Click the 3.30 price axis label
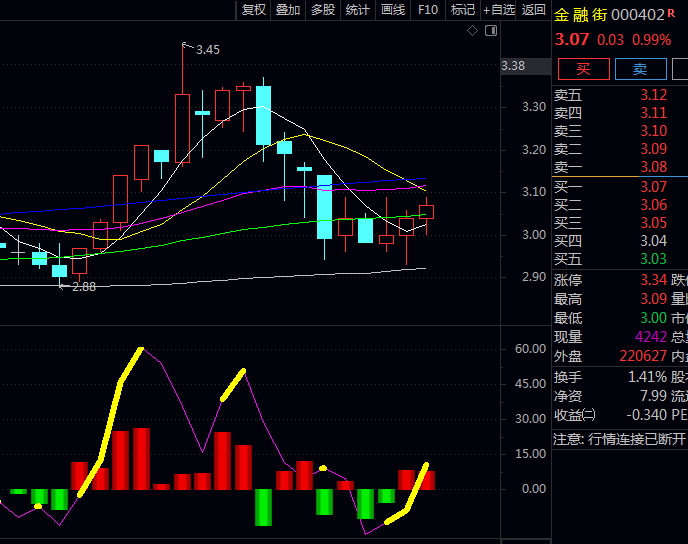Viewport: 688px width, 544px height. point(534,107)
